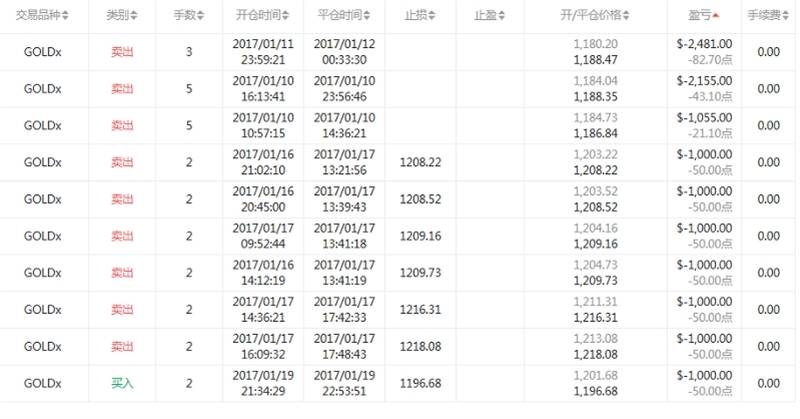The width and height of the screenshot is (800, 419).
Task: Click the 盈亏 column header text
Action: tap(699, 15)
